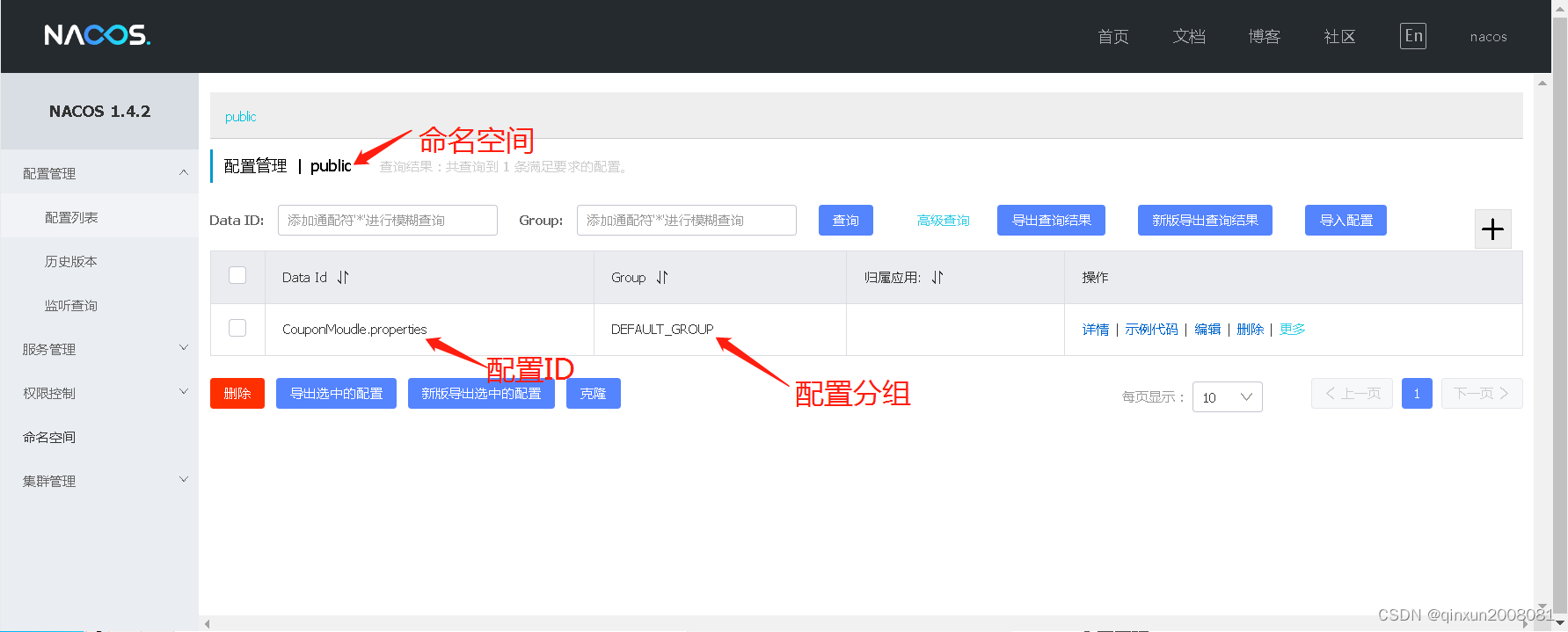
Task: Click the NACOS logo
Action: (x=98, y=35)
